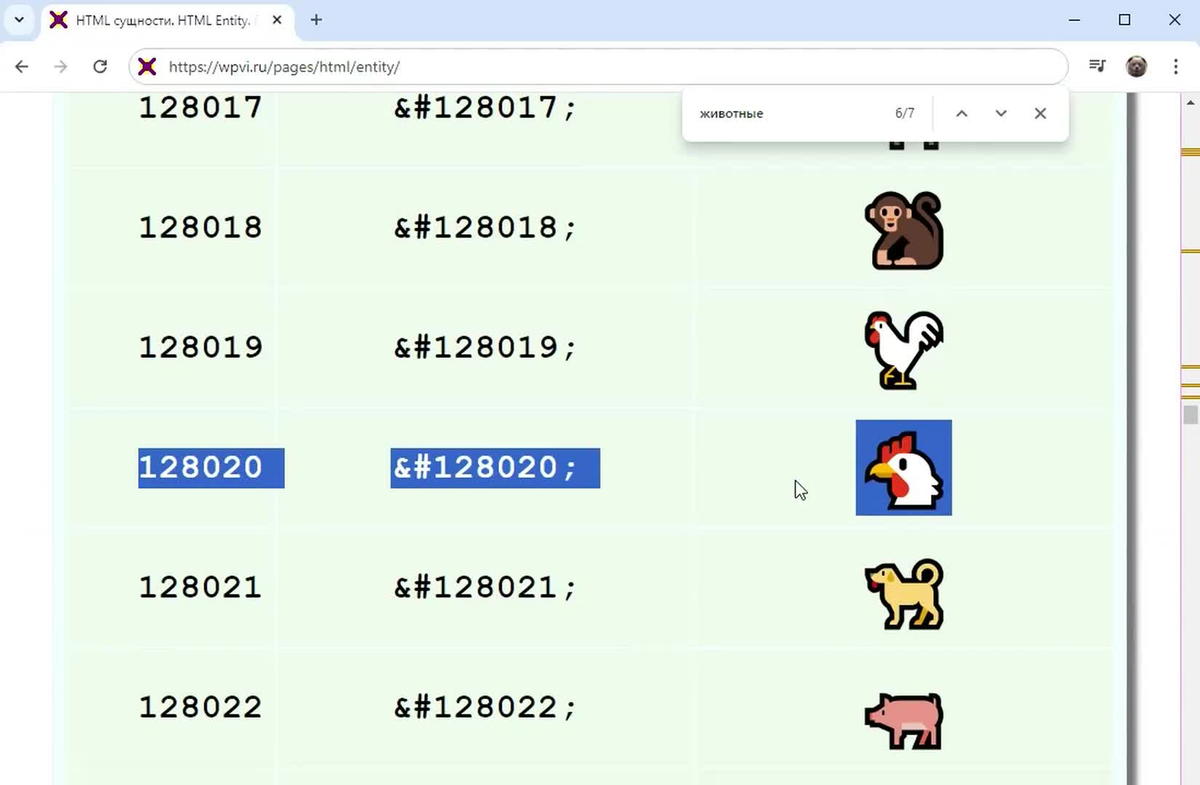Maximize the Chrome window
Viewport: 1200px width, 785px height.
point(1124,20)
